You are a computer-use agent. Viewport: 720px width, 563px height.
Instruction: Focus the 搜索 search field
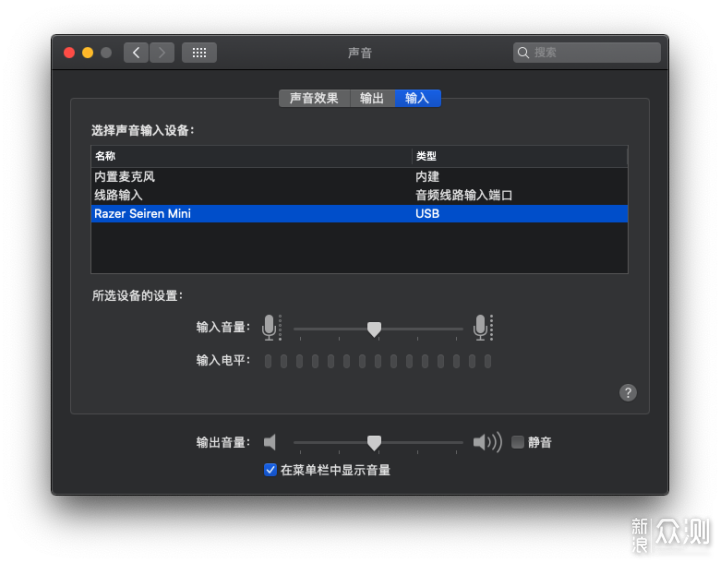587,53
